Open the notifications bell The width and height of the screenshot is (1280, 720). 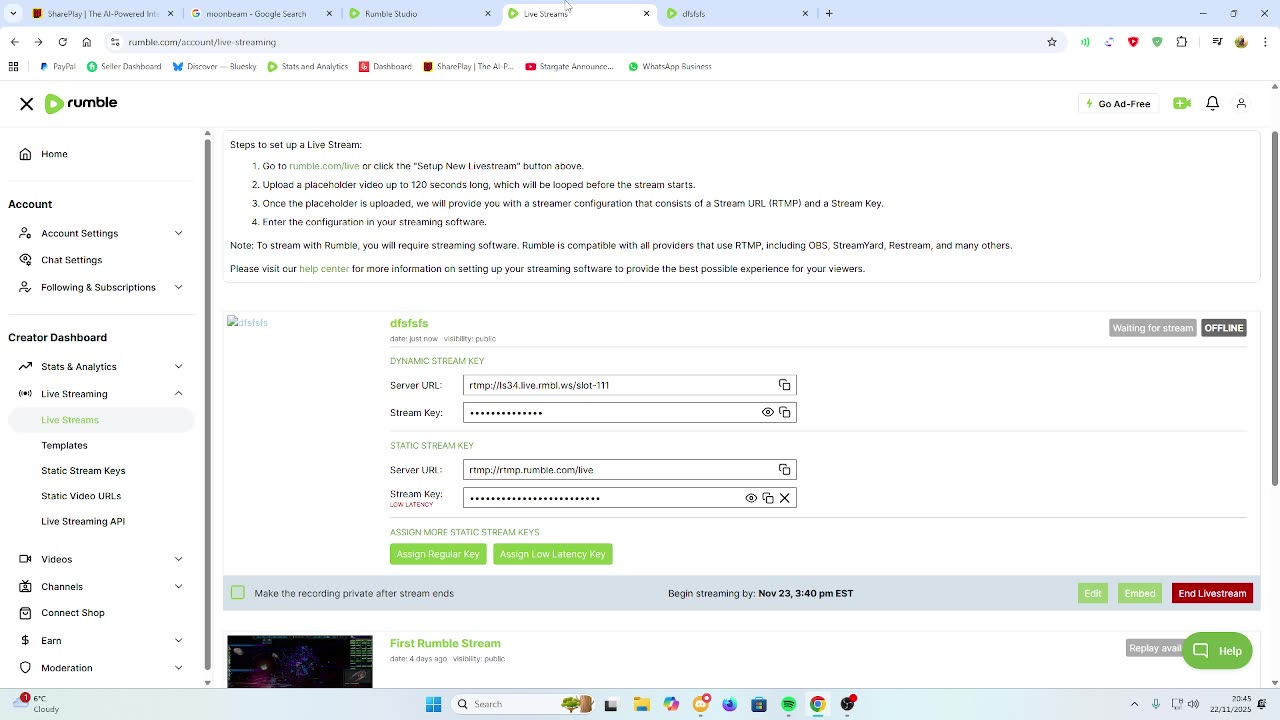[x=1212, y=104]
